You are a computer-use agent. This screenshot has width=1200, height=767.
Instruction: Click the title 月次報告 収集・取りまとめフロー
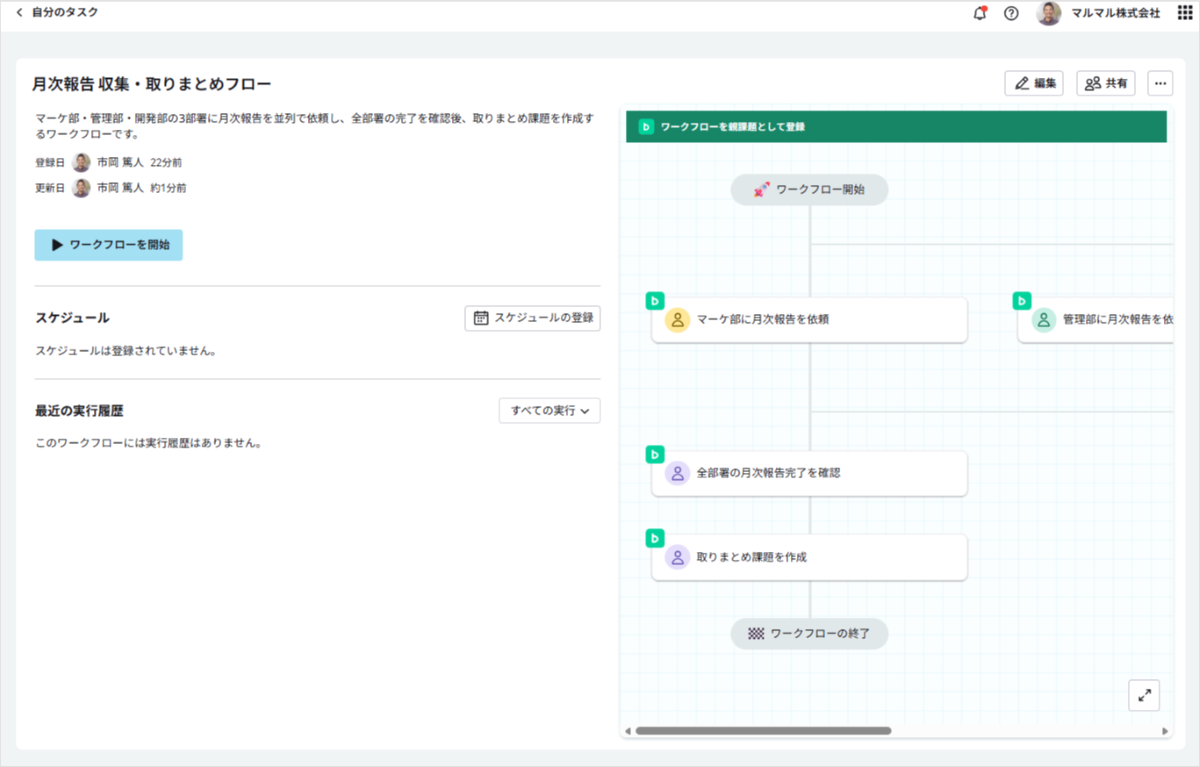point(152,84)
